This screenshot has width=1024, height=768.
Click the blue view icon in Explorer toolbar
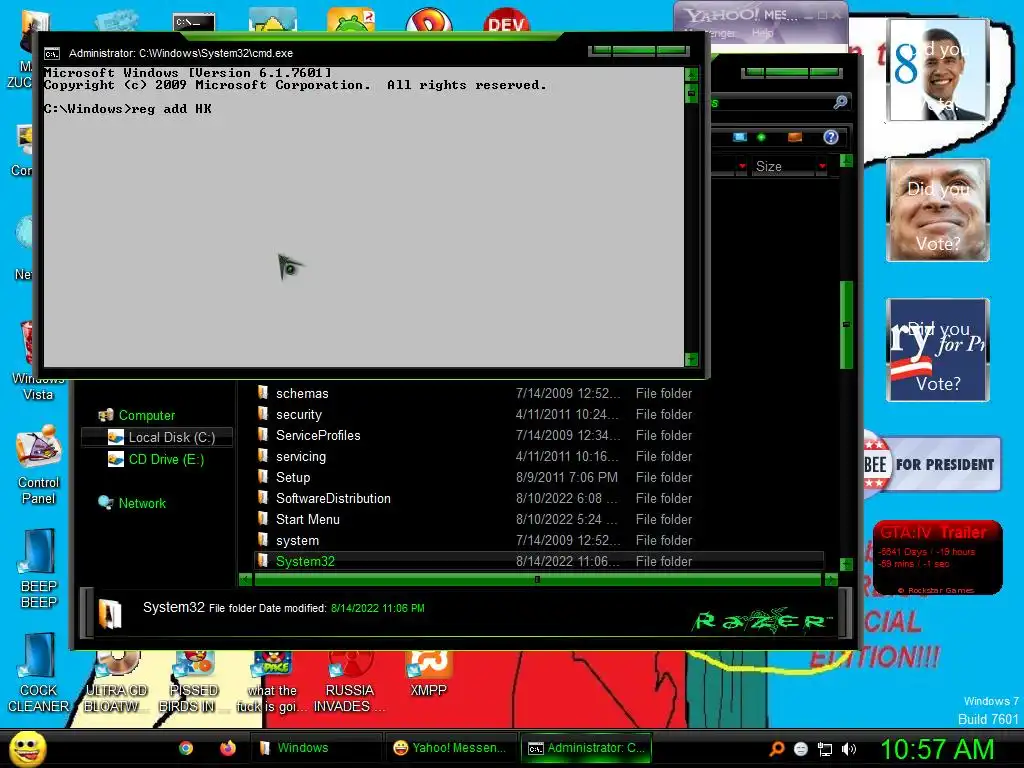pos(739,137)
